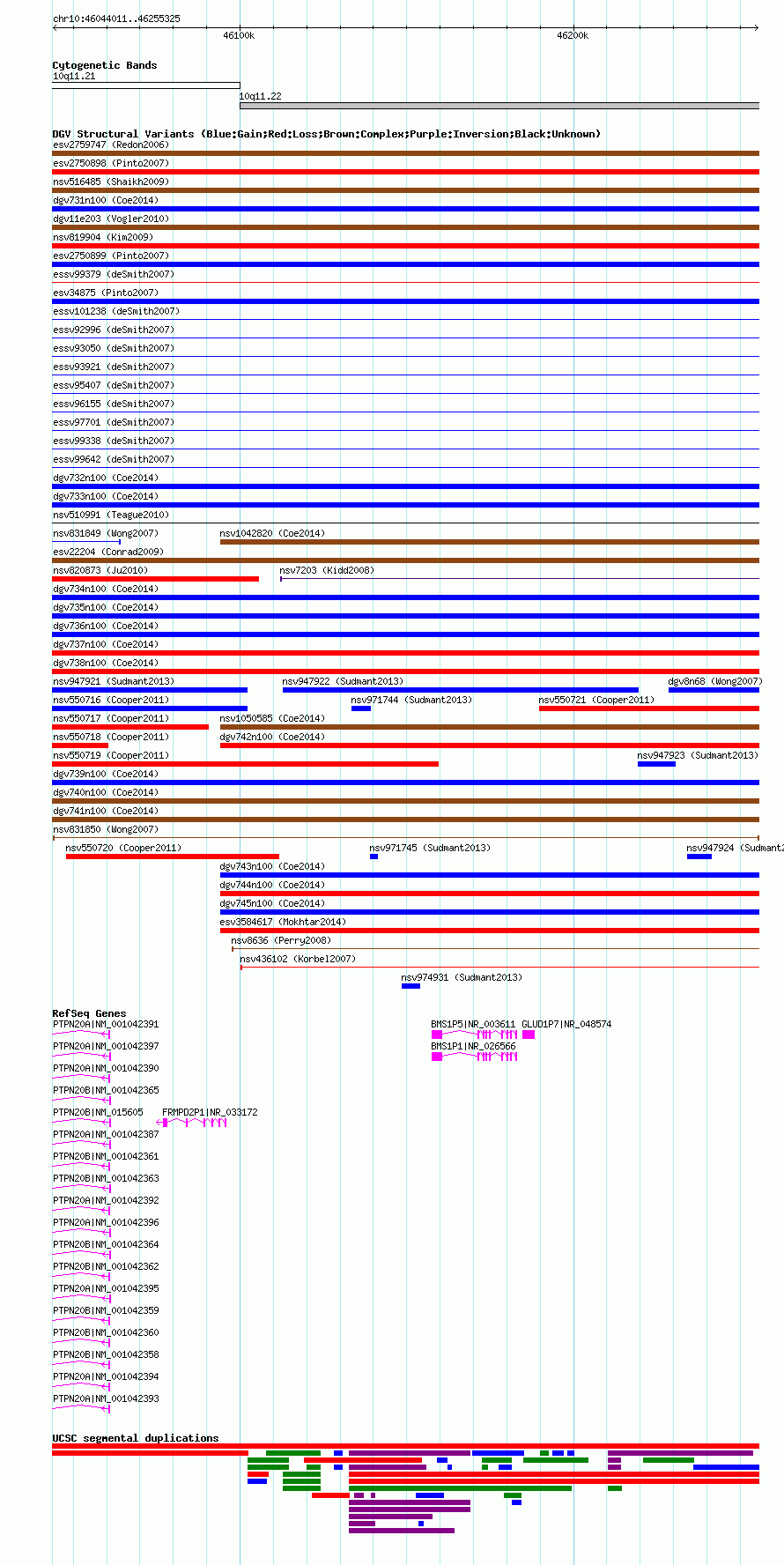Select variant label nsv8636 (Perry2008)

pos(281,940)
